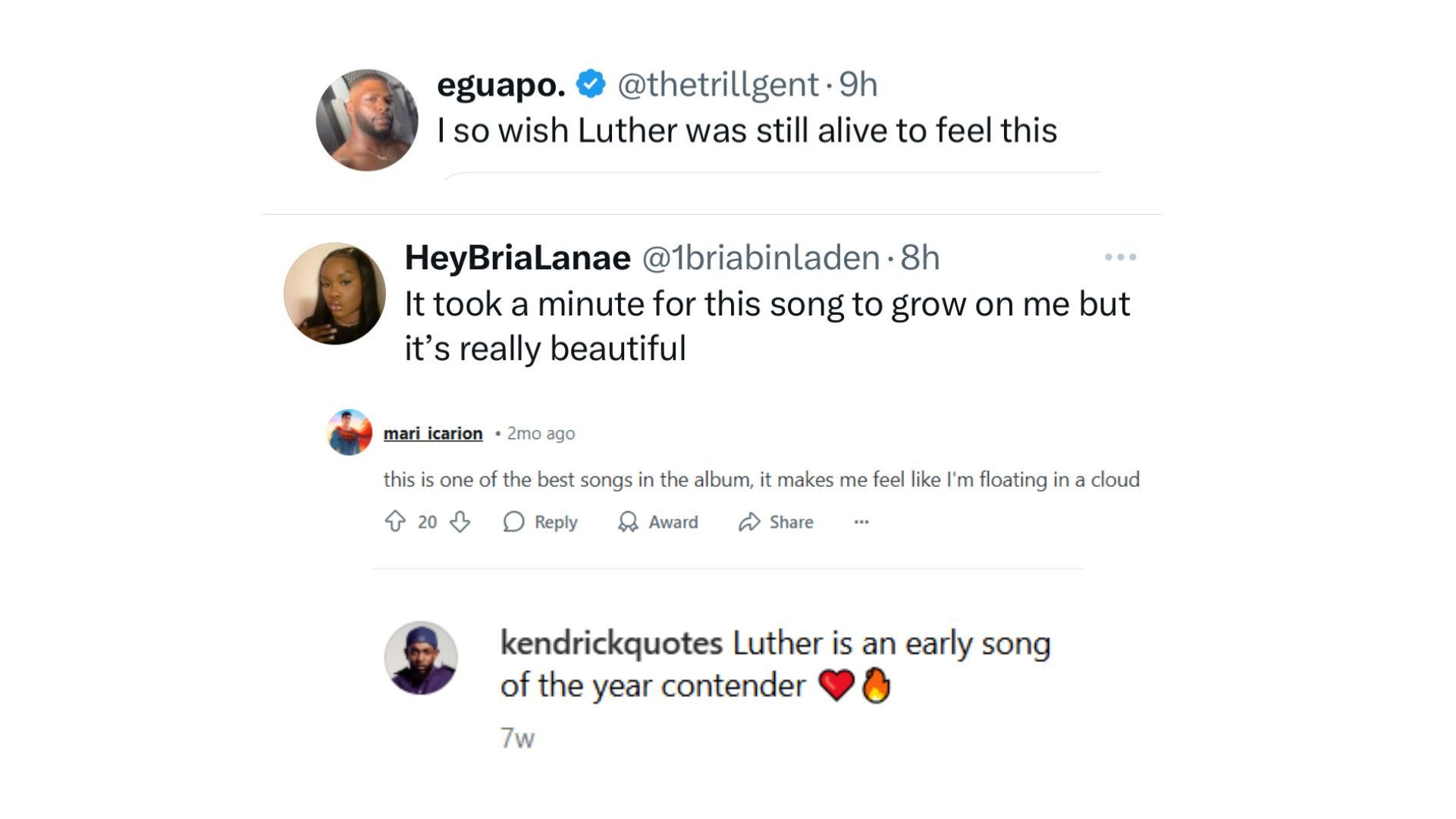Click the @1briabinladen handle

click(761, 258)
